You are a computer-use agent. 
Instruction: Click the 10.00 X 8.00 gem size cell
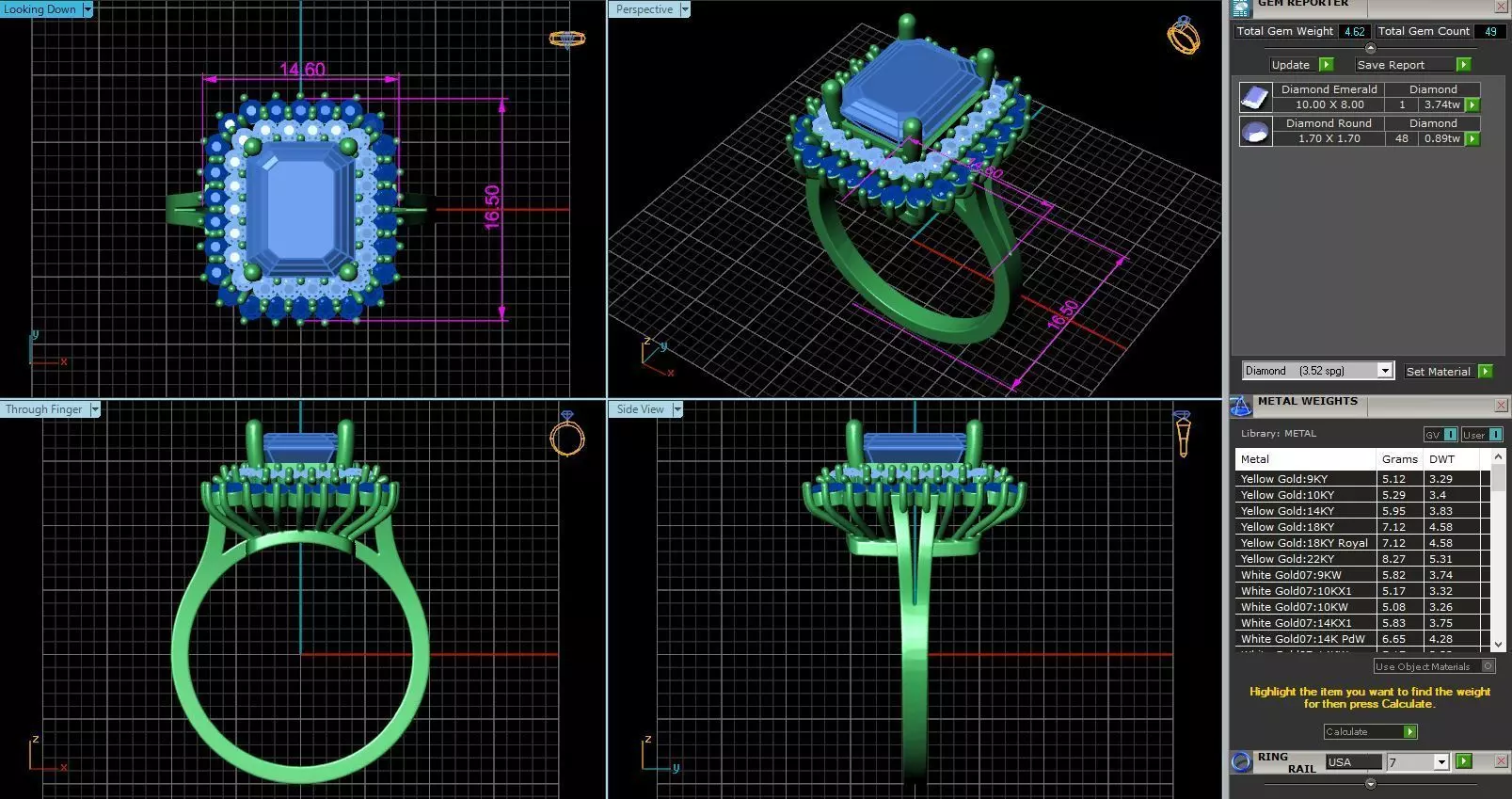1329,105
